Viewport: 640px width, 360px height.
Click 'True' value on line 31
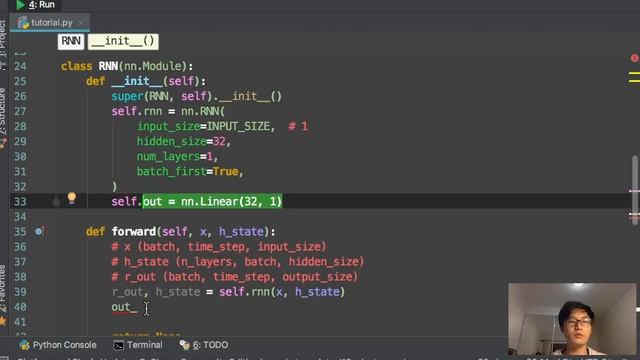pos(226,172)
